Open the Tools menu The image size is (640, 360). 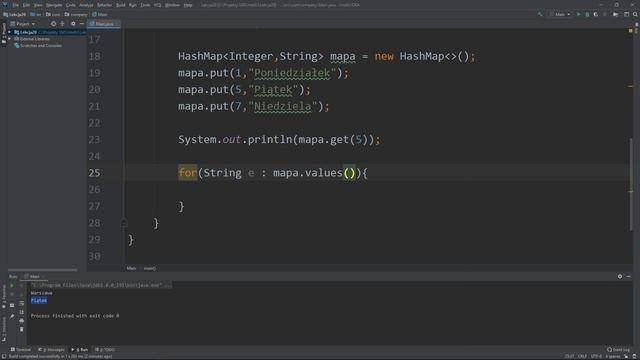pyautogui.click(x=145, y=5)
